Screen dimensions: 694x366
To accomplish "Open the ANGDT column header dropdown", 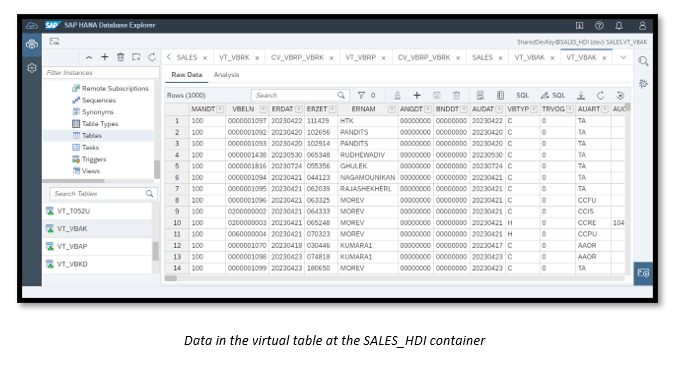I will pyautogui.click(x=428, y=109).
